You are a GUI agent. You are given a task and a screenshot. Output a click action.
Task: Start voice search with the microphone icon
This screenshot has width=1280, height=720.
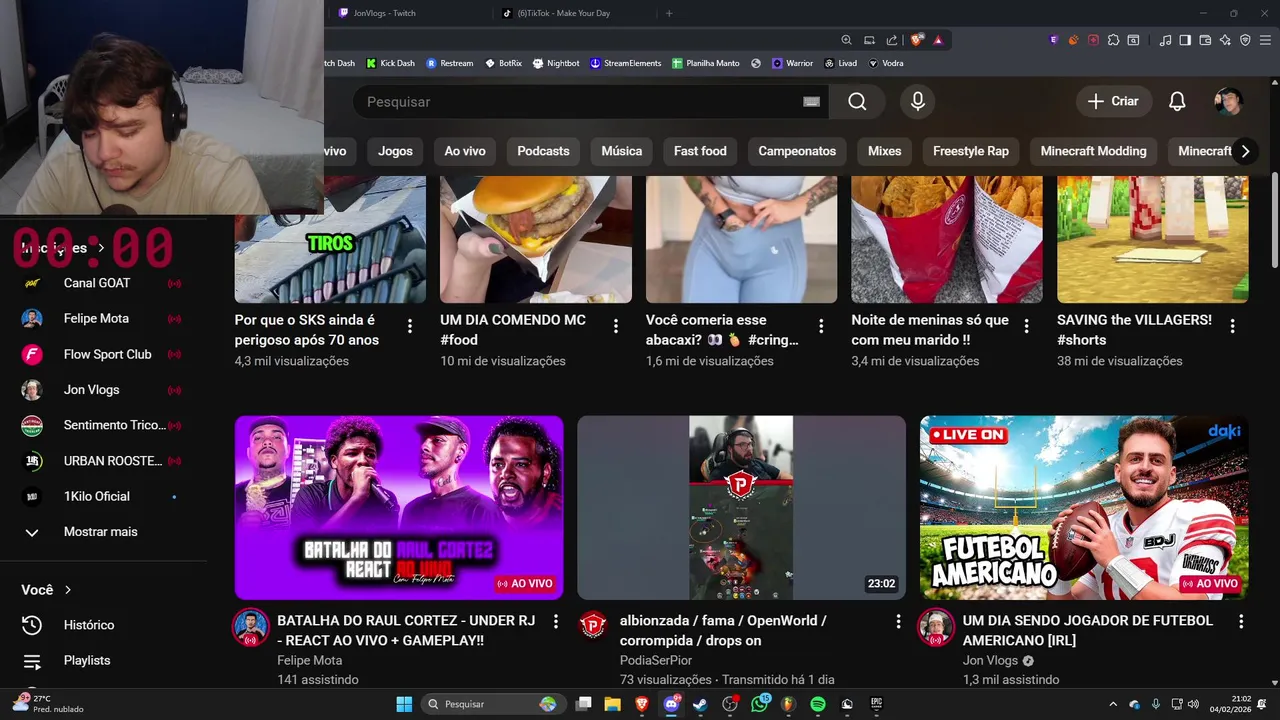click(917, 101)
